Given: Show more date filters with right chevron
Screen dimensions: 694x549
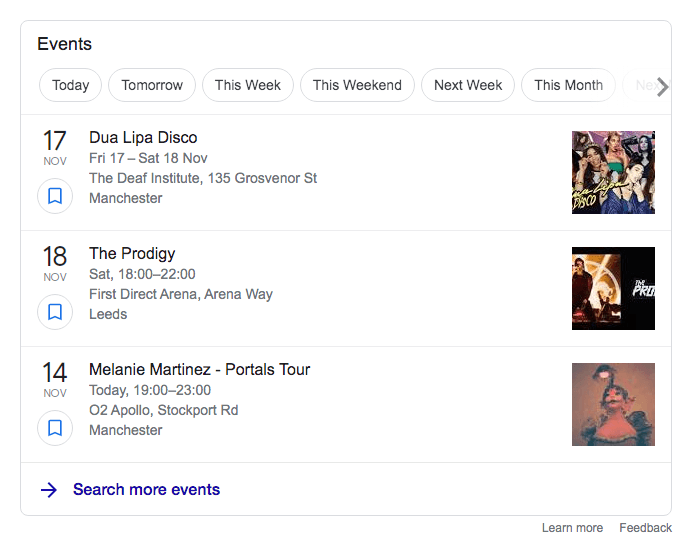Looking at the screenshot, I should coord(662,87).
